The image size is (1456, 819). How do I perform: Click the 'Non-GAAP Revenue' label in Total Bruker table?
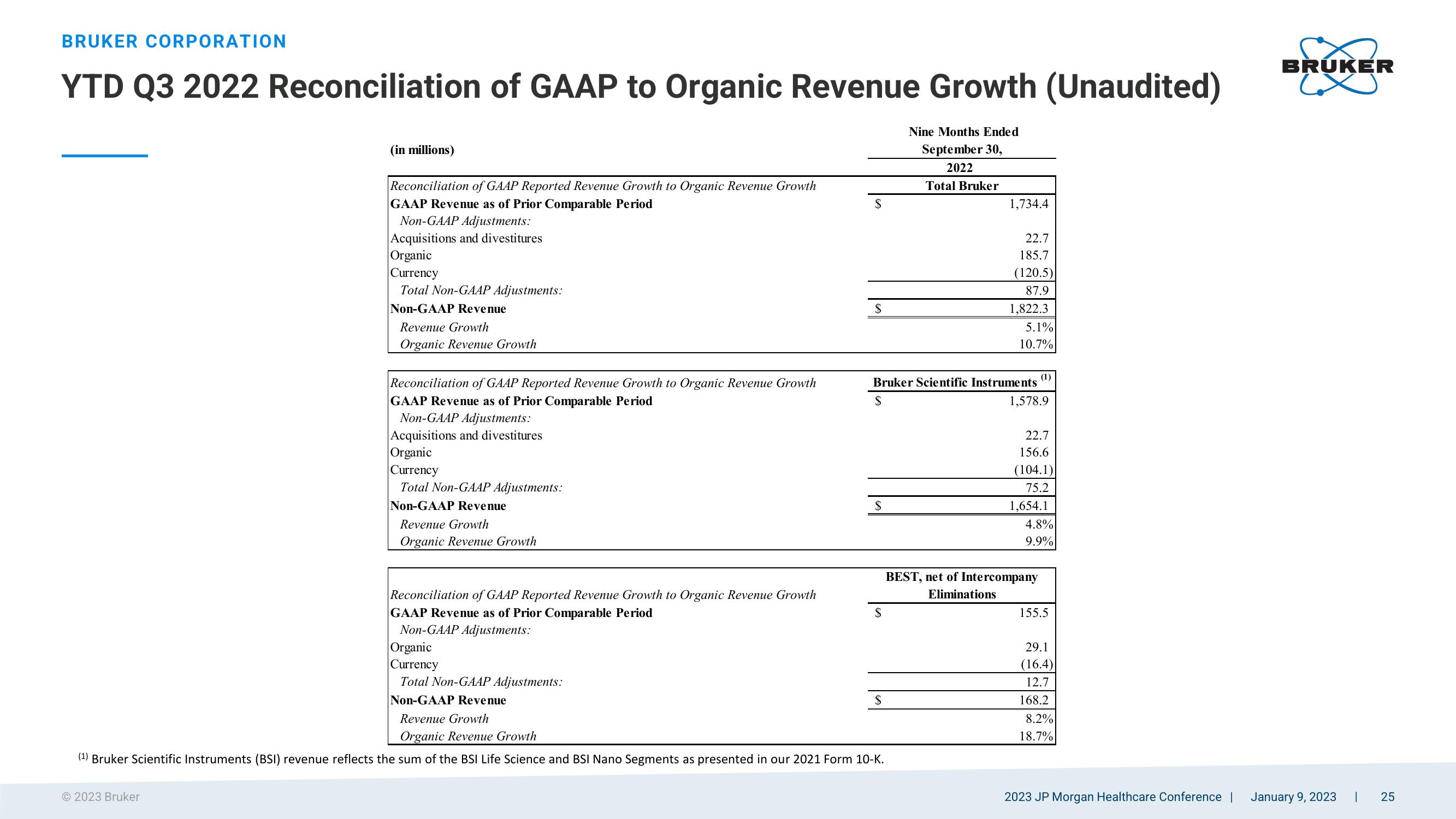(448, 309)
